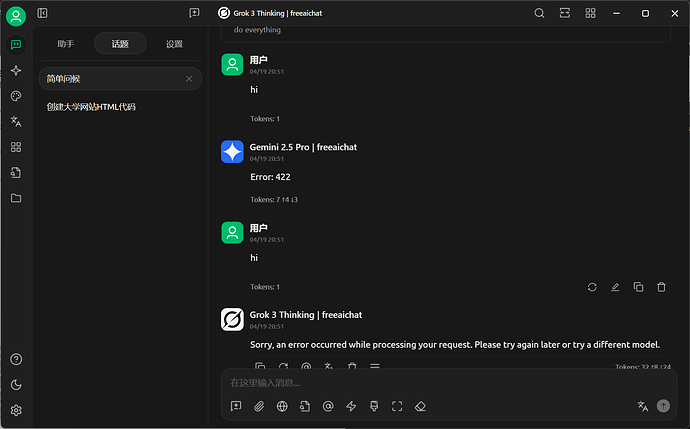Switch to the 话题 tab
The width and height of the screenshot is (690, 429).
120,44
